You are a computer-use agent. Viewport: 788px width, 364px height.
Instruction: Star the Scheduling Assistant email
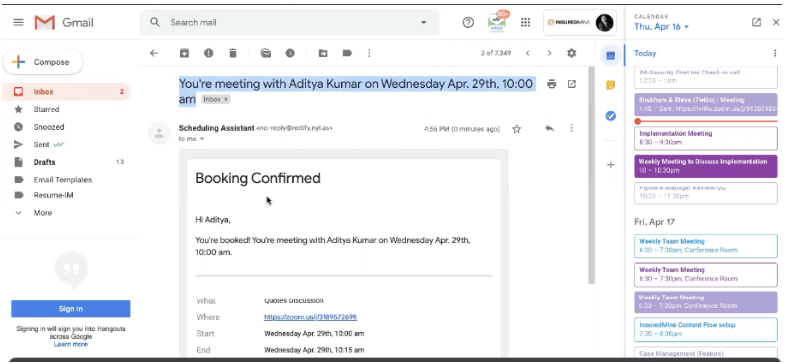[x=517, y=129]
